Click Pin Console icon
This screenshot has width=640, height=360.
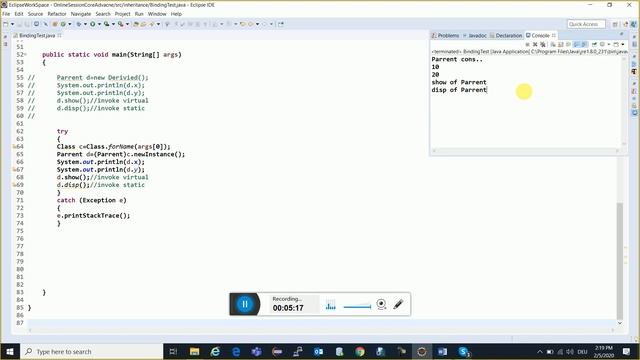coord(594,44)
